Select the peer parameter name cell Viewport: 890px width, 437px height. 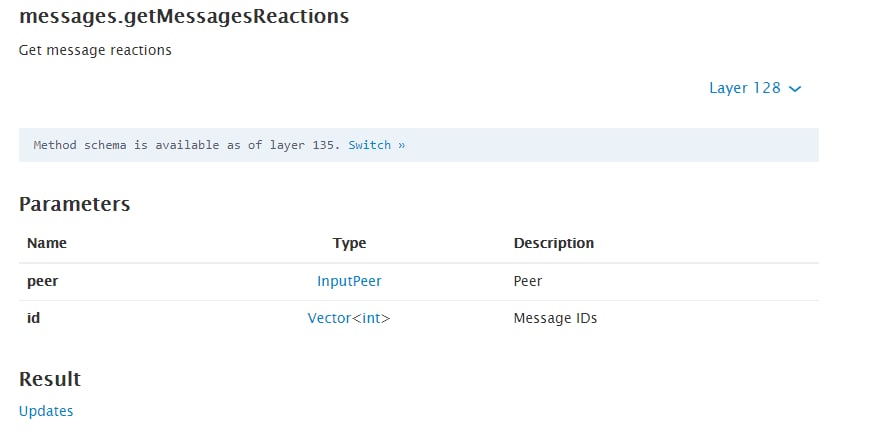[43, 281]
